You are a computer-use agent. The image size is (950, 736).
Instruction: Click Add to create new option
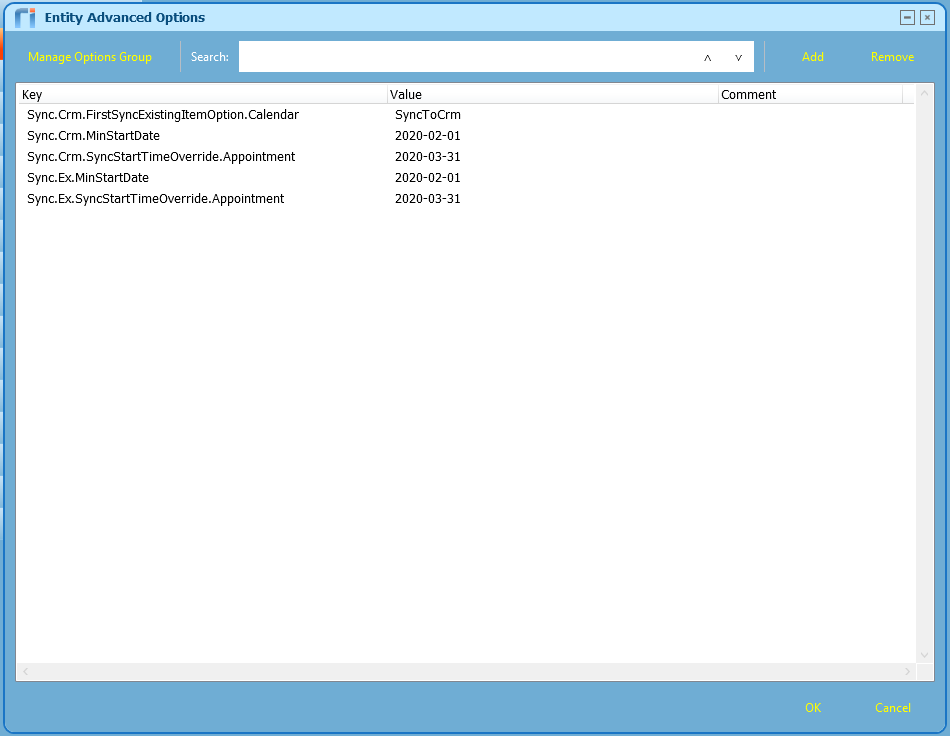tap(812, 57)
